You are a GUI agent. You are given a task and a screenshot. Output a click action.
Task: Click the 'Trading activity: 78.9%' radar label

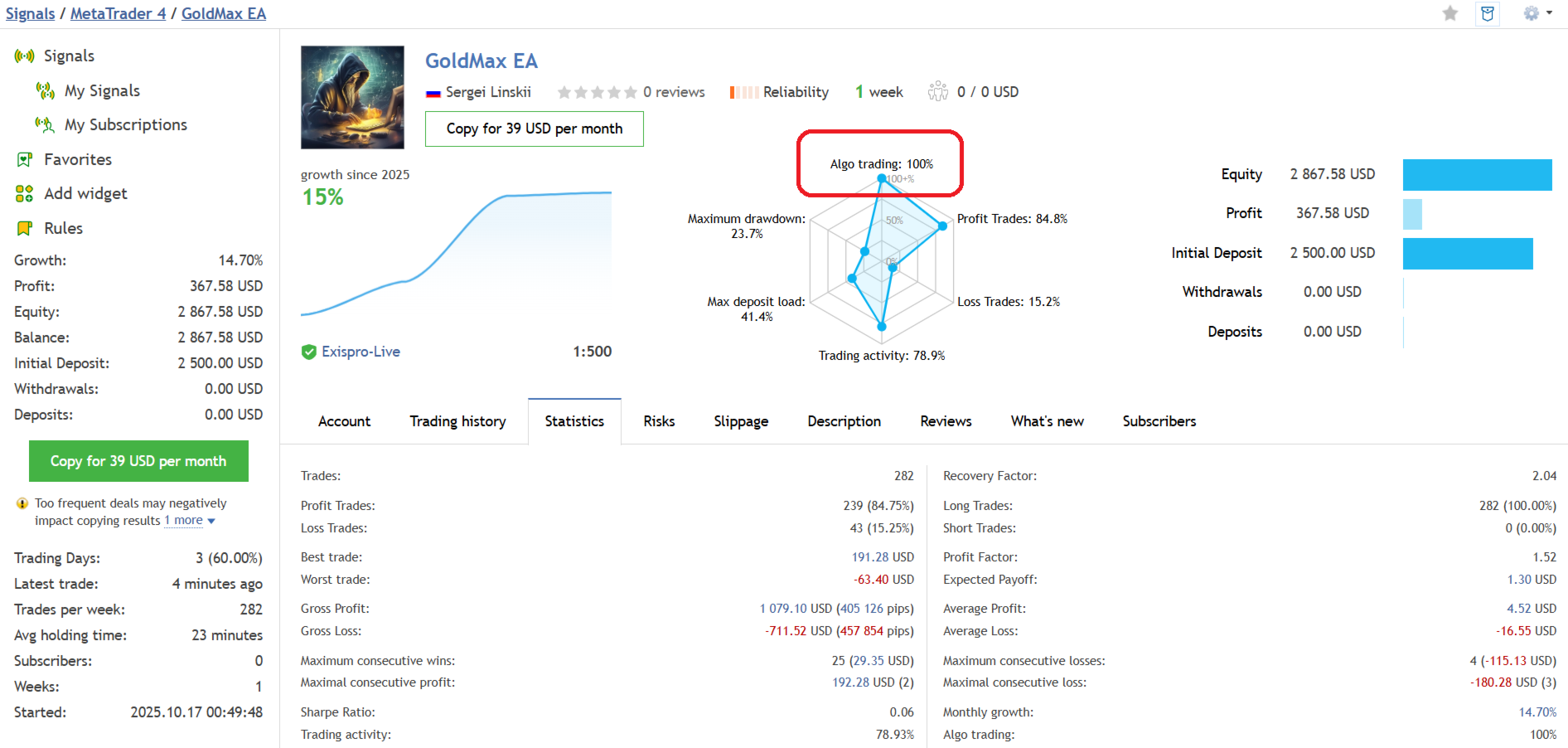[882, 356]
